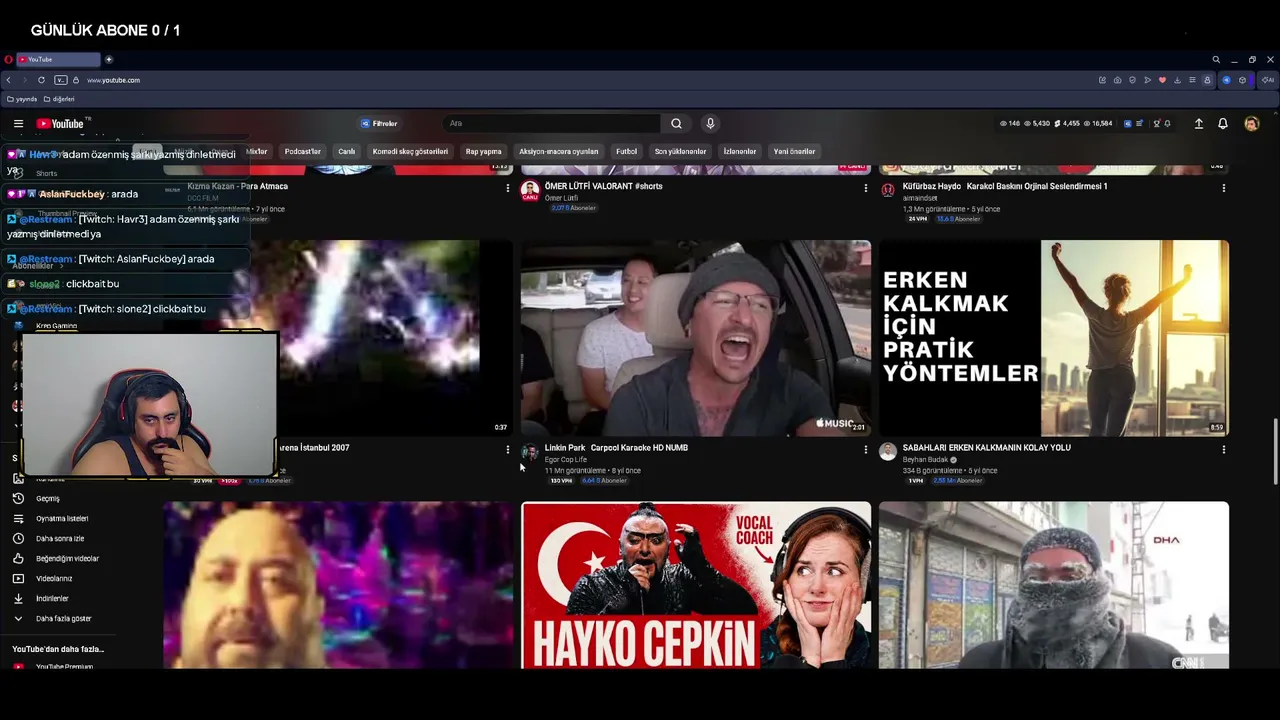Viewport: 1280px width, 720px height.
Task: Open the Opera AI sidebar button
Action: click(x=1268, y=80)
